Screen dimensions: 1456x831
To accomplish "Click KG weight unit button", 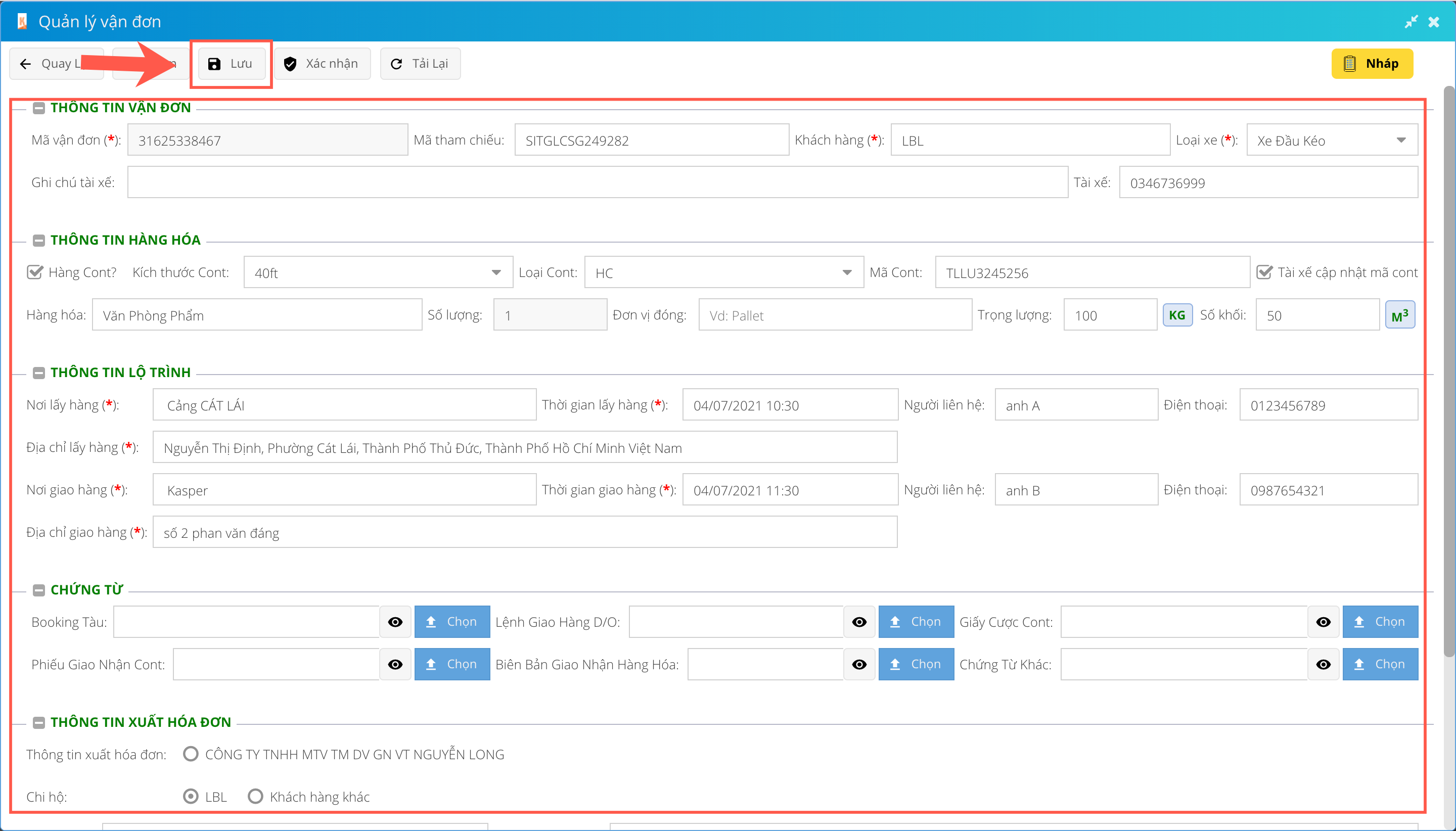I will click(1177, 315).
